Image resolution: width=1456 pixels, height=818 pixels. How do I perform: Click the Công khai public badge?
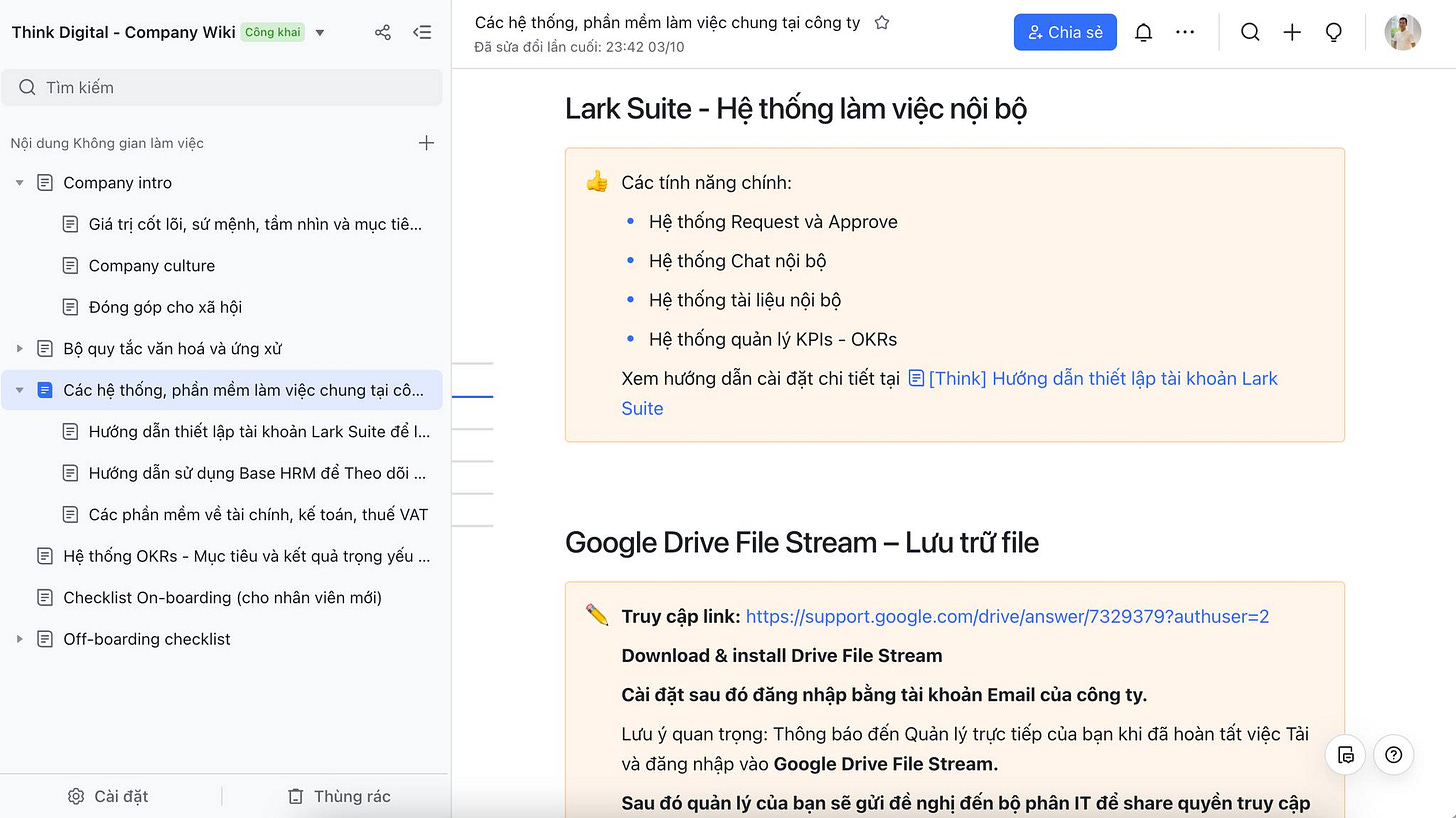tap(273, 32)
